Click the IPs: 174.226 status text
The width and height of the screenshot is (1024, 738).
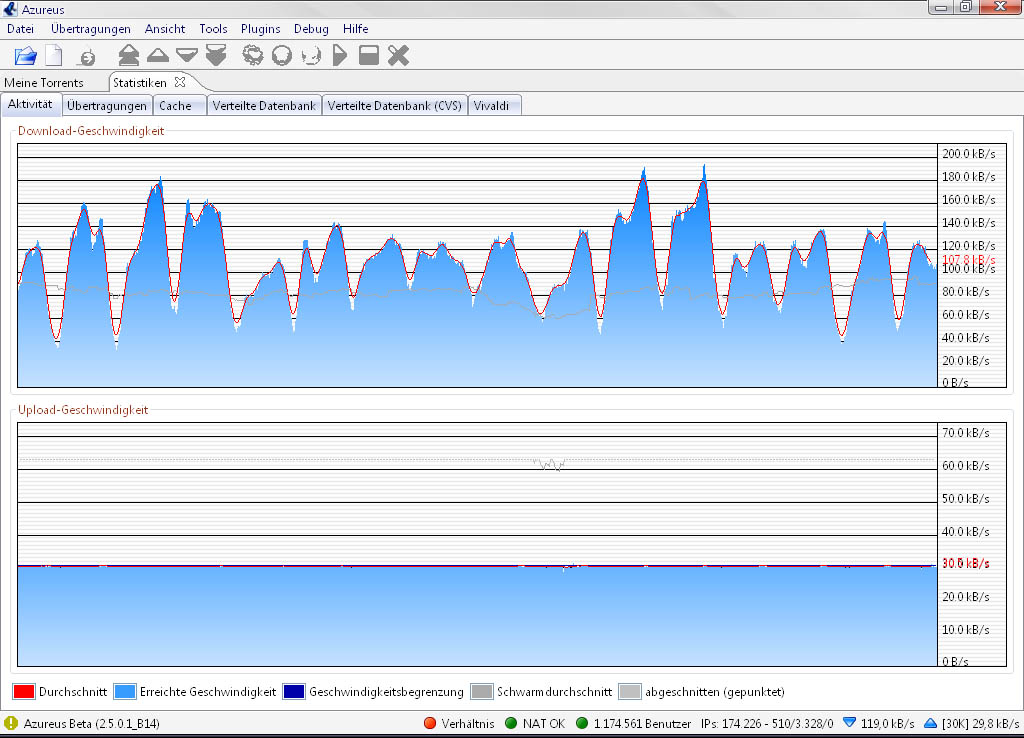pyautogui.click(x=767, y=723)
